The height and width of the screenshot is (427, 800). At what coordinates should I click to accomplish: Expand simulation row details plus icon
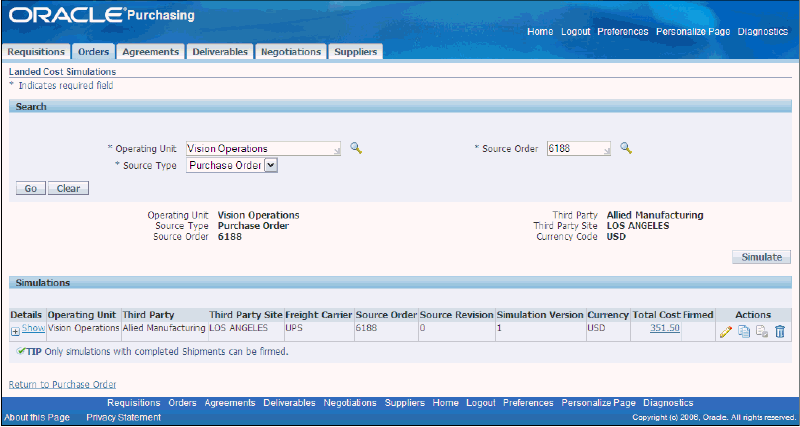pos(15,332)
